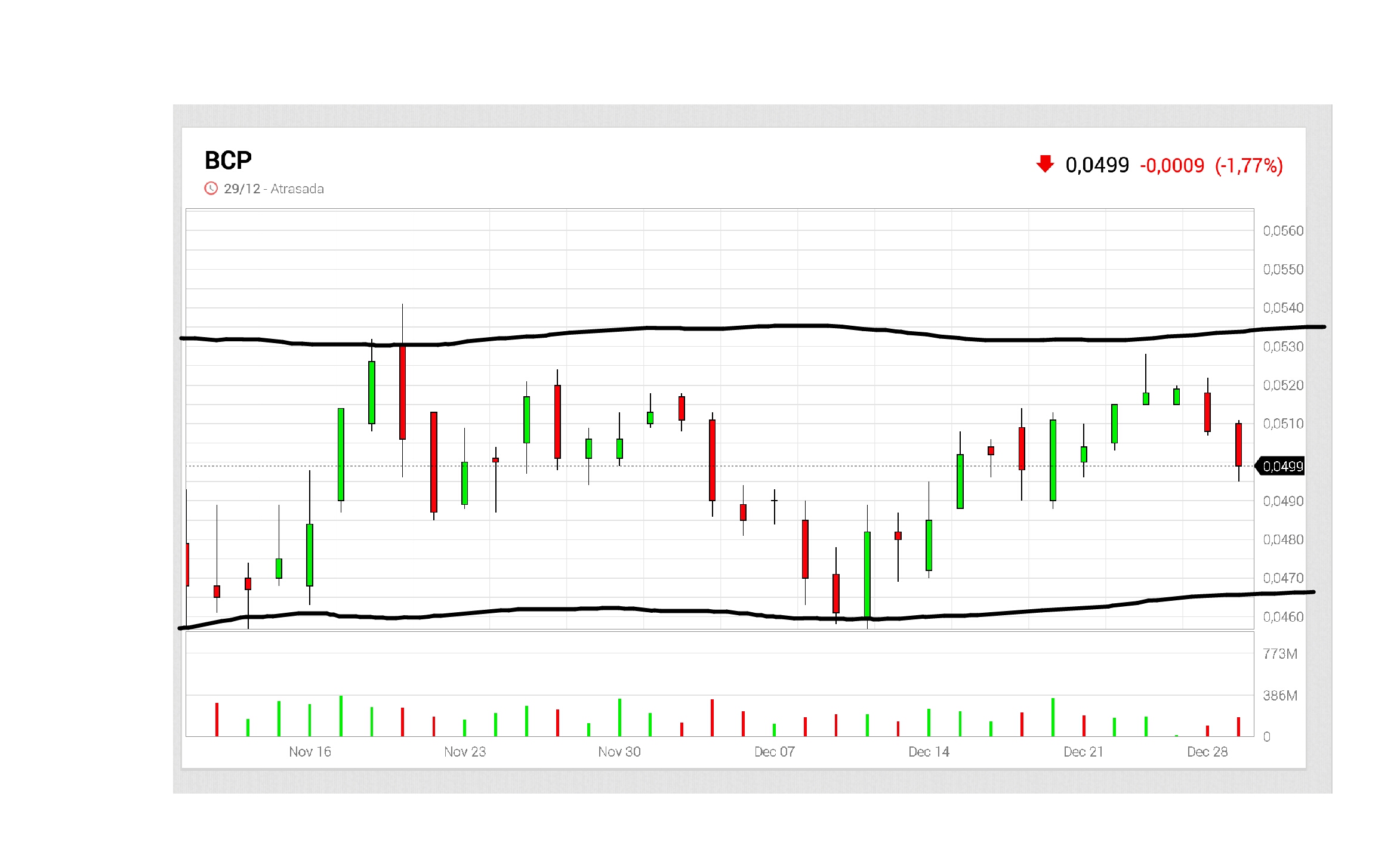Click the 0,0560 price axis label
The height and width of the screenshot is (861, 1400).
coord(1283,231)
